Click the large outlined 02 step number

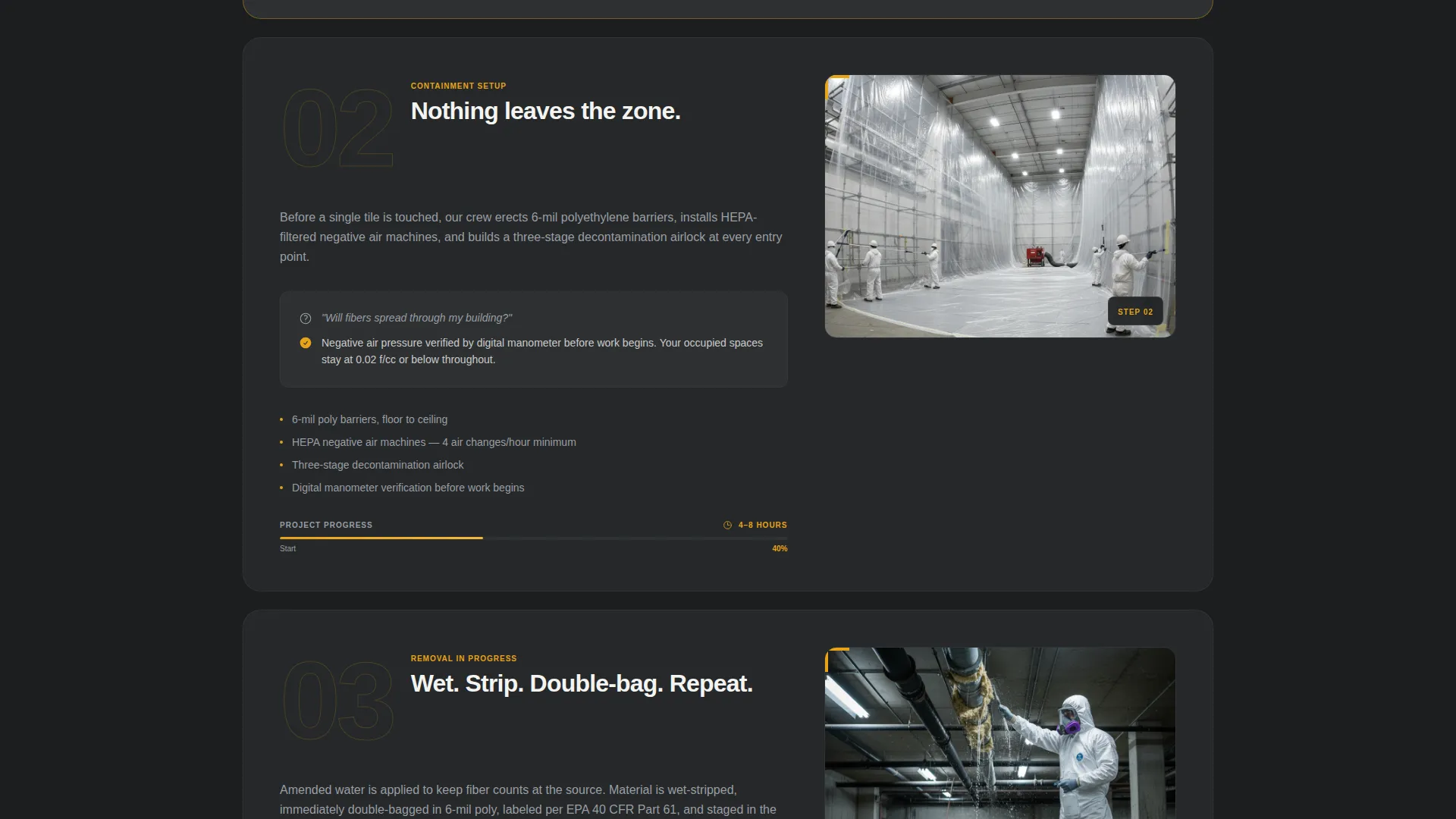tap(338, 128)
